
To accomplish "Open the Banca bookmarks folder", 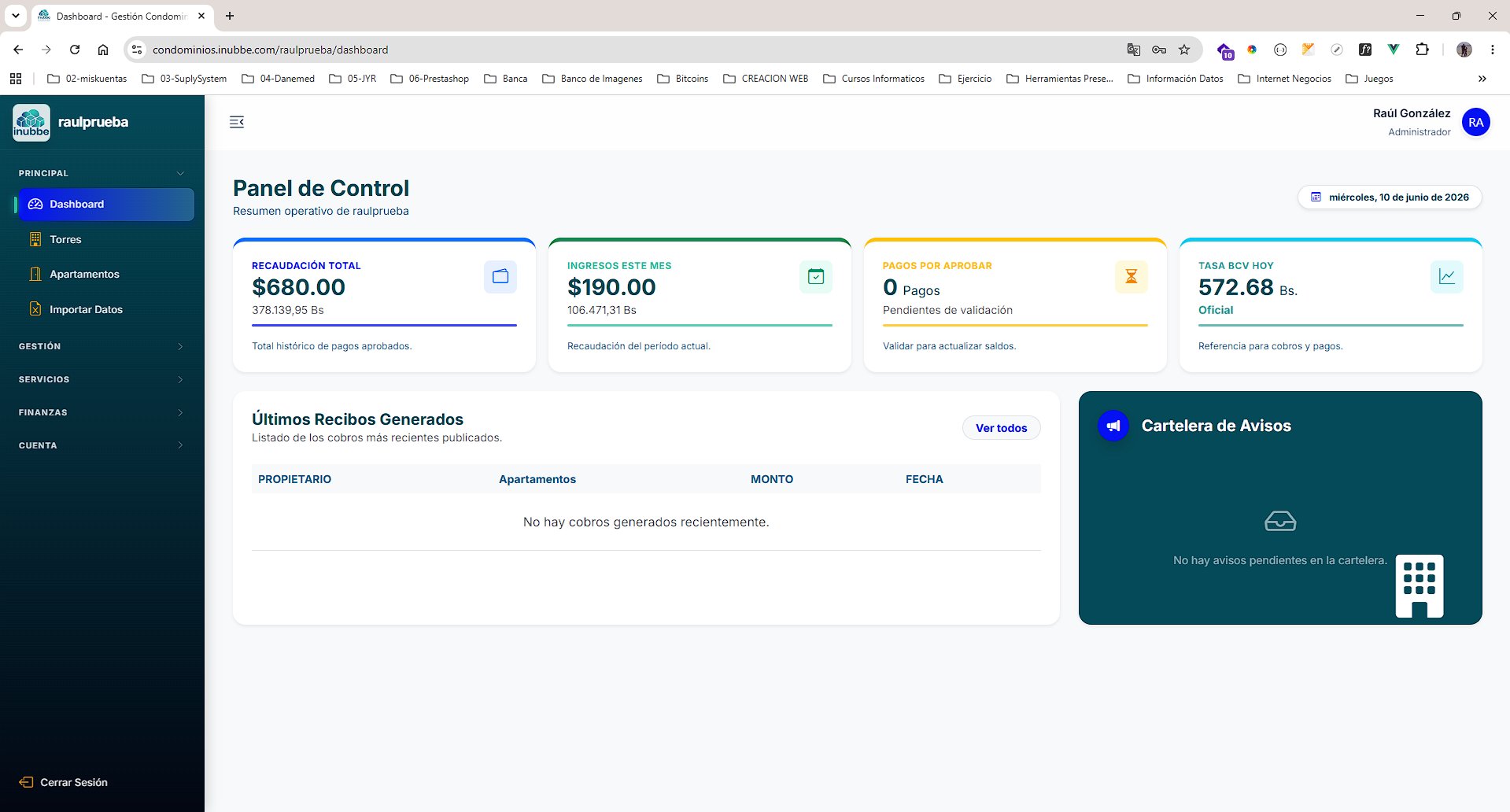I will pos(506,79).
